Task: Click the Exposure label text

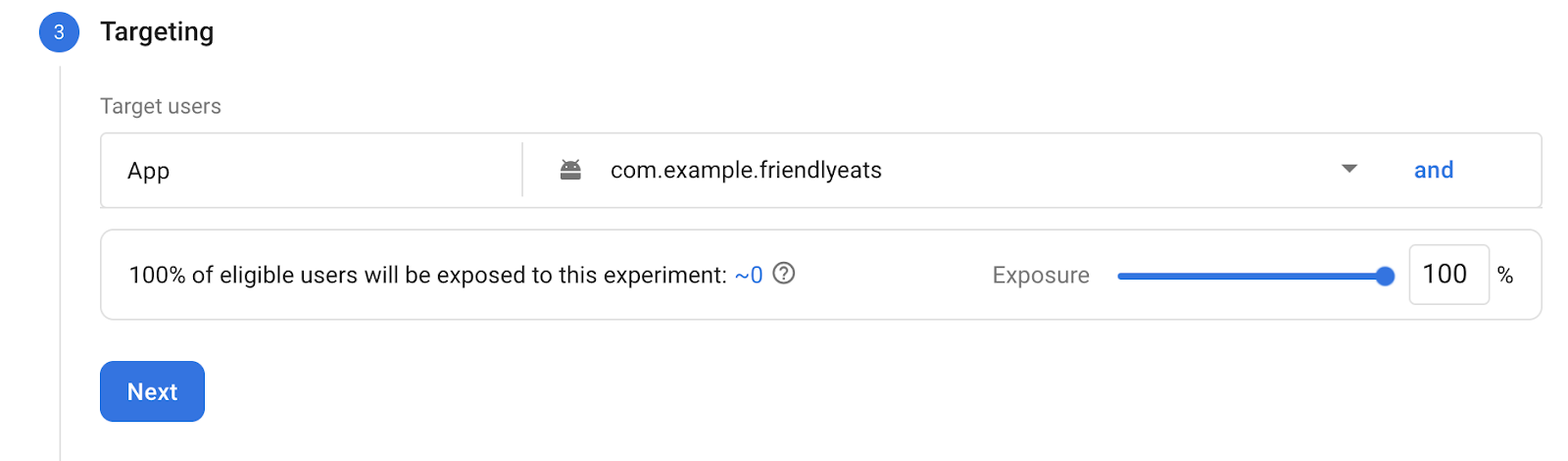Action: coord(1041,276)
